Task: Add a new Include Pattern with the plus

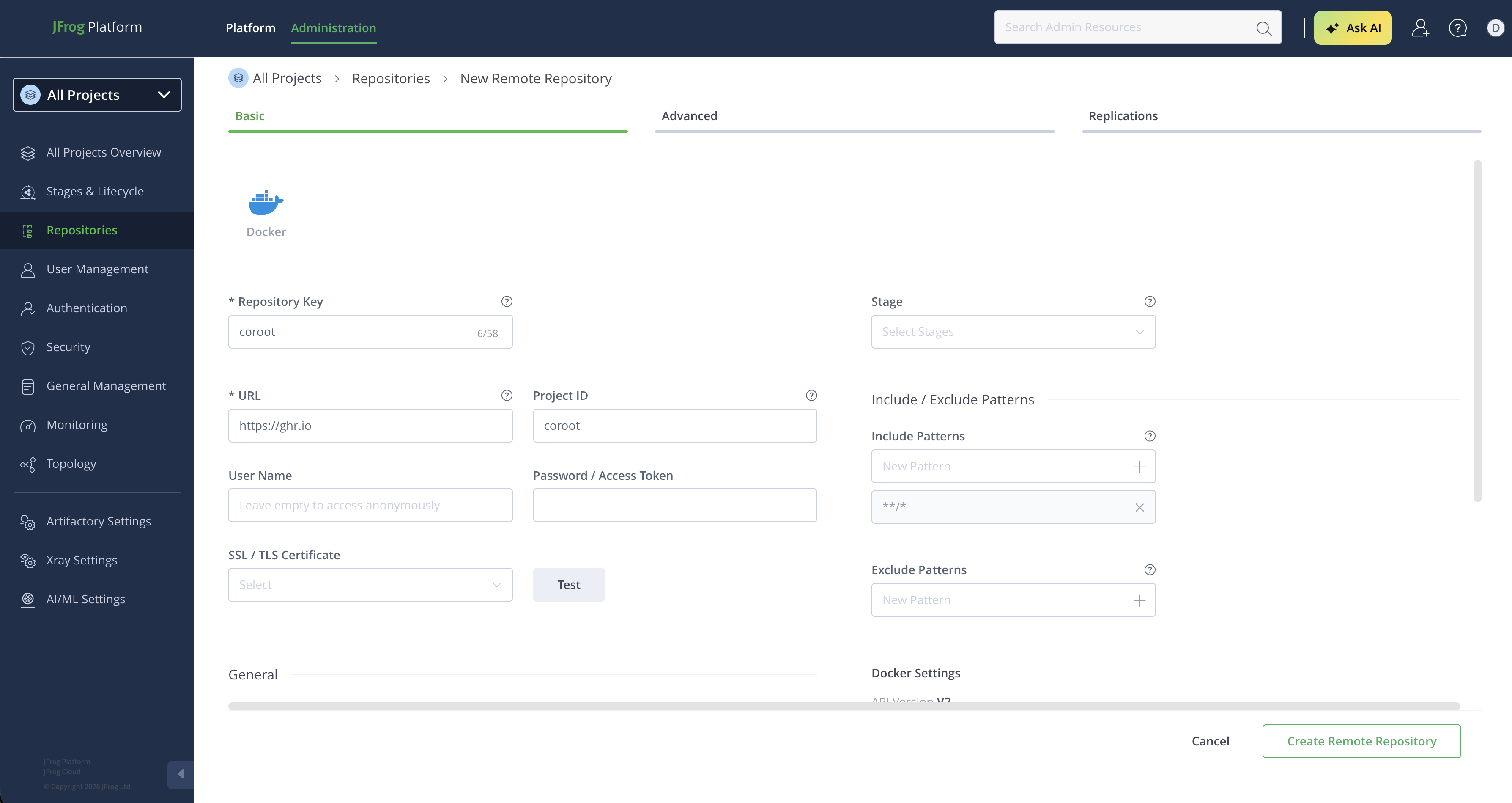Action: point(1139,466)
